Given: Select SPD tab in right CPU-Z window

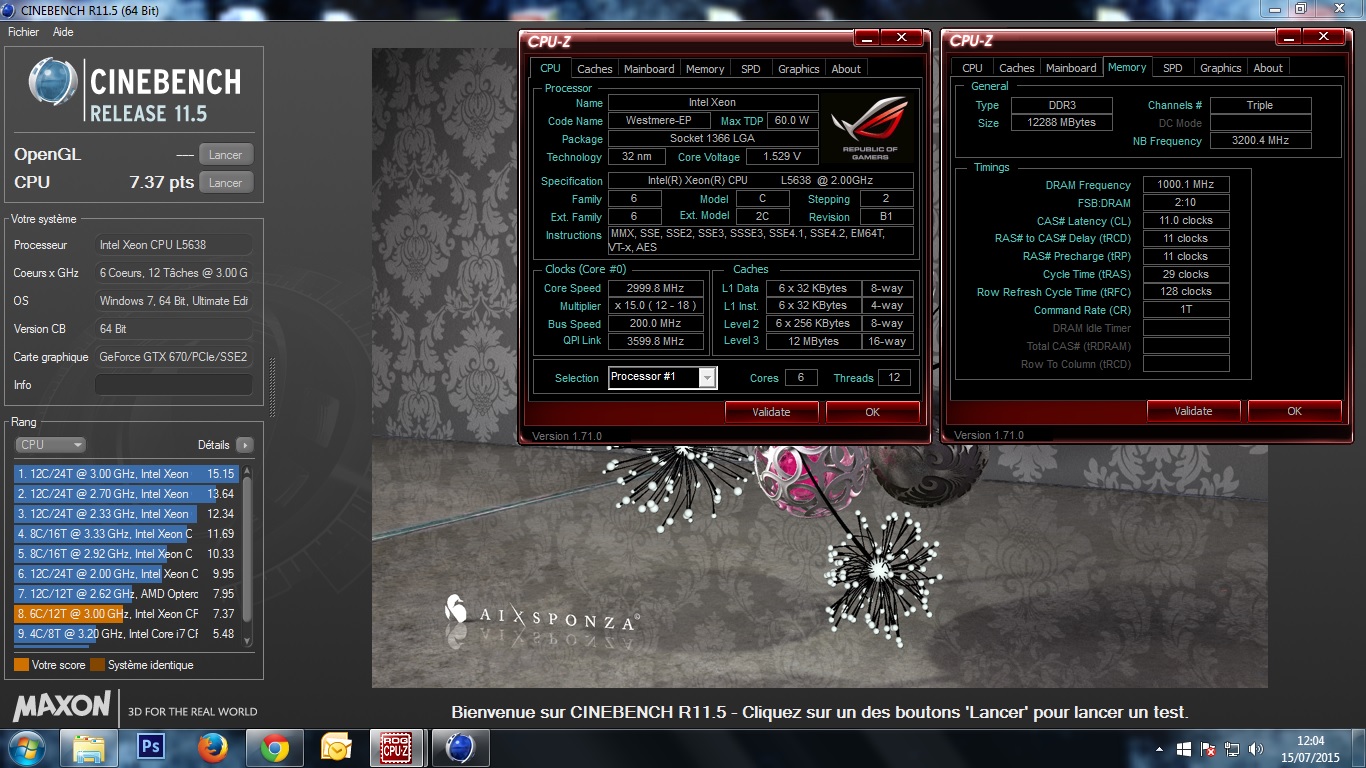Looking at the screenshot, I should coord(1172,68).
